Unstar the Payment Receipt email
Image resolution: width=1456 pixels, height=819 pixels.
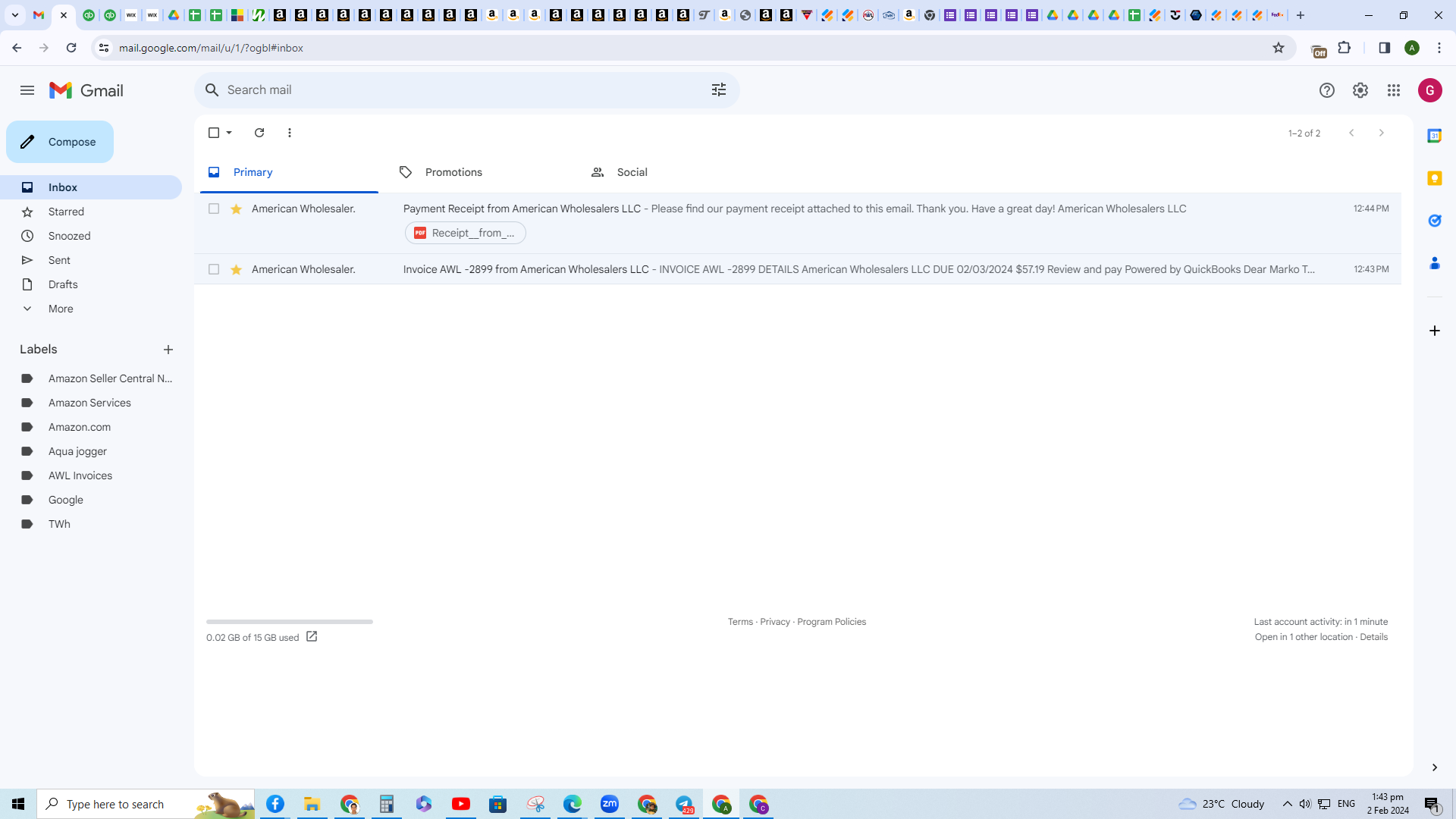click(x=237, y=209)
